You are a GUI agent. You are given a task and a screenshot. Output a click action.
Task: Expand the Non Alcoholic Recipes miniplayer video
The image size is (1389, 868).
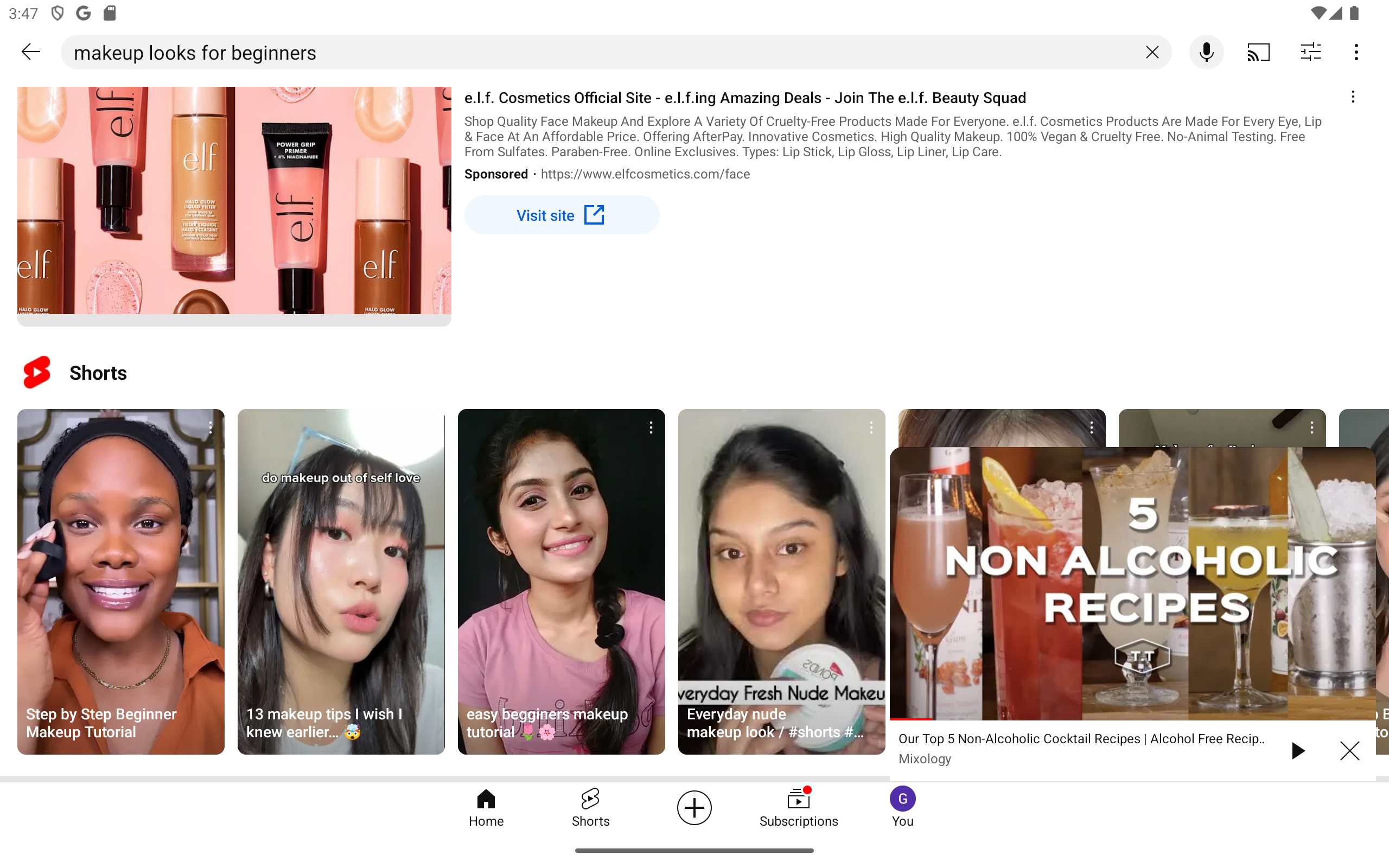point(1132,583)
